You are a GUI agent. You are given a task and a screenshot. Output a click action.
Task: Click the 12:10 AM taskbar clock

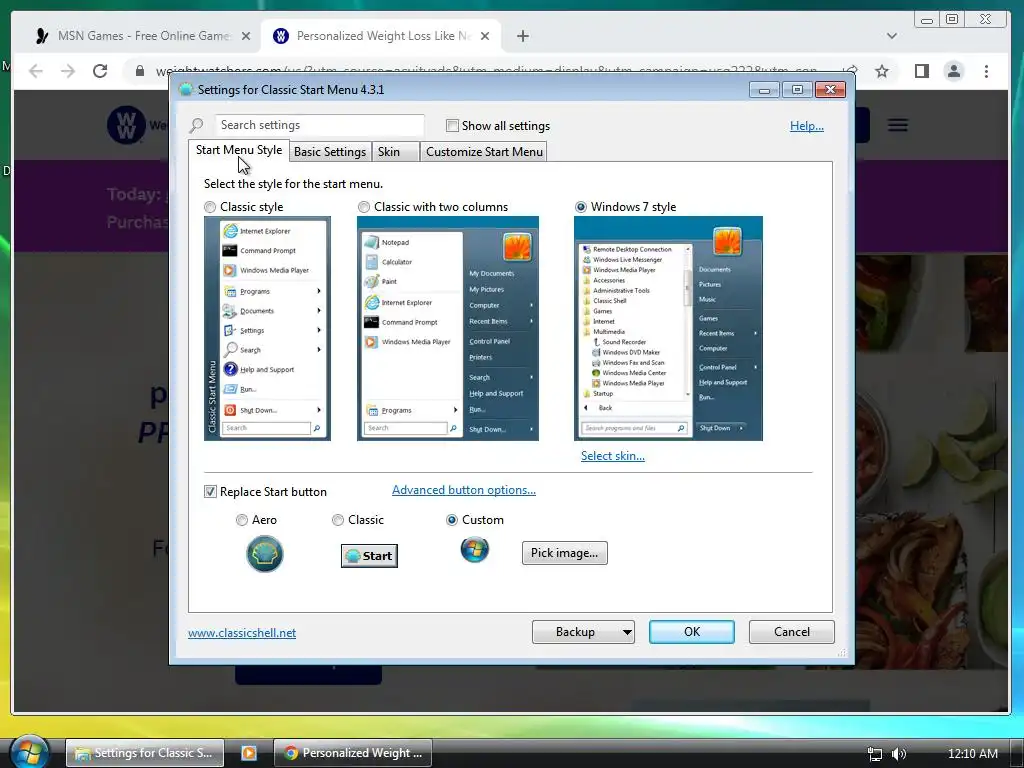click(972, 754)
